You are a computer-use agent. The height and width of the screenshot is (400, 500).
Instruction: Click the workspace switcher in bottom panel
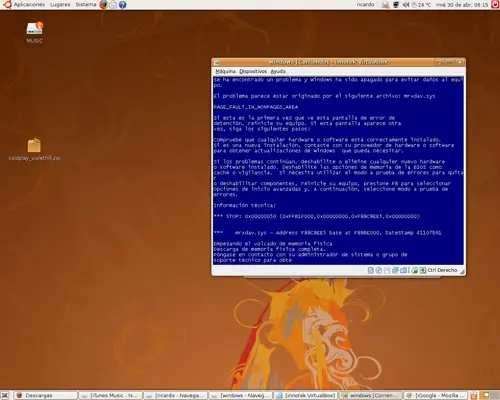(x=490, y=395)
